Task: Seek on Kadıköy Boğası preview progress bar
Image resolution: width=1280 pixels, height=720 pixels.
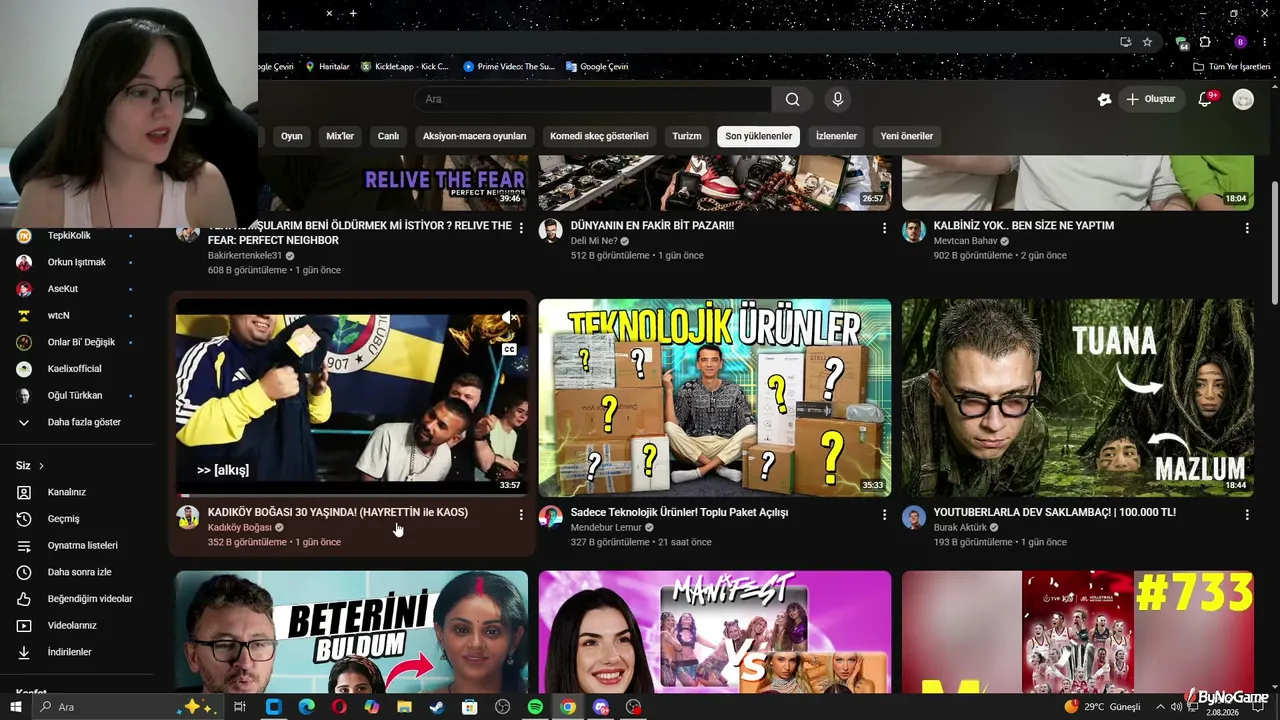Action: point(352,495)
